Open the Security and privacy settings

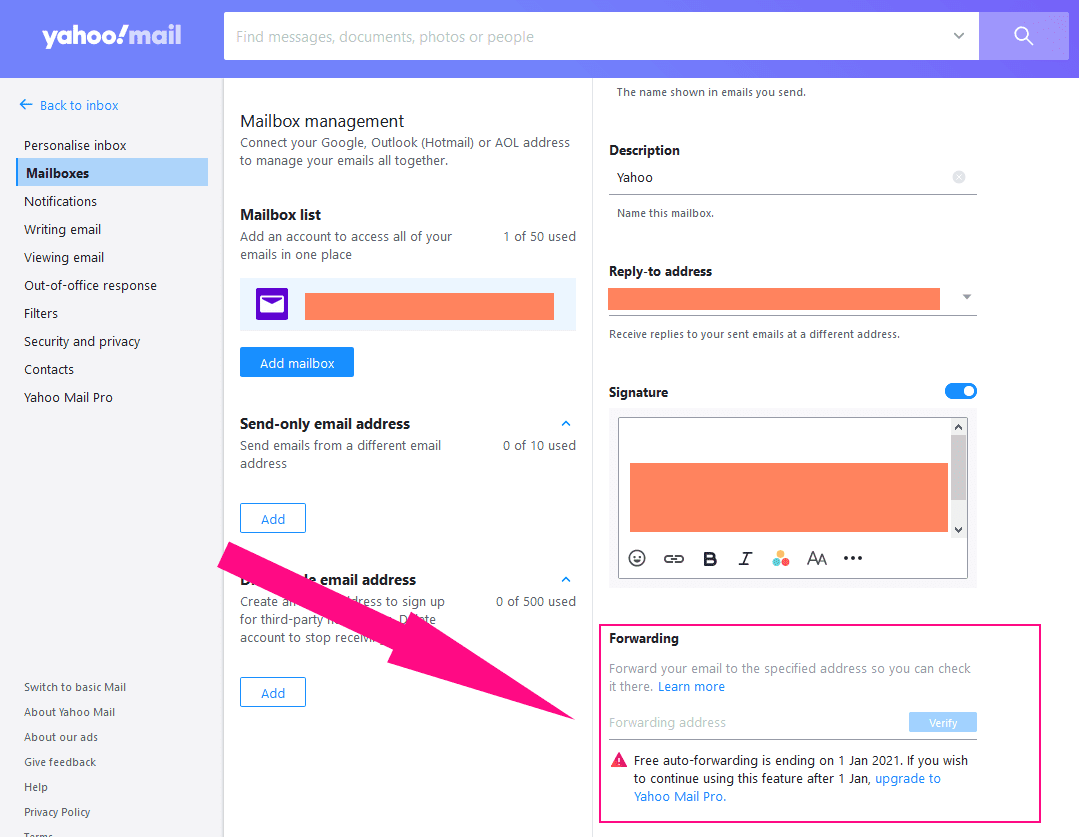tap(81, 341)
